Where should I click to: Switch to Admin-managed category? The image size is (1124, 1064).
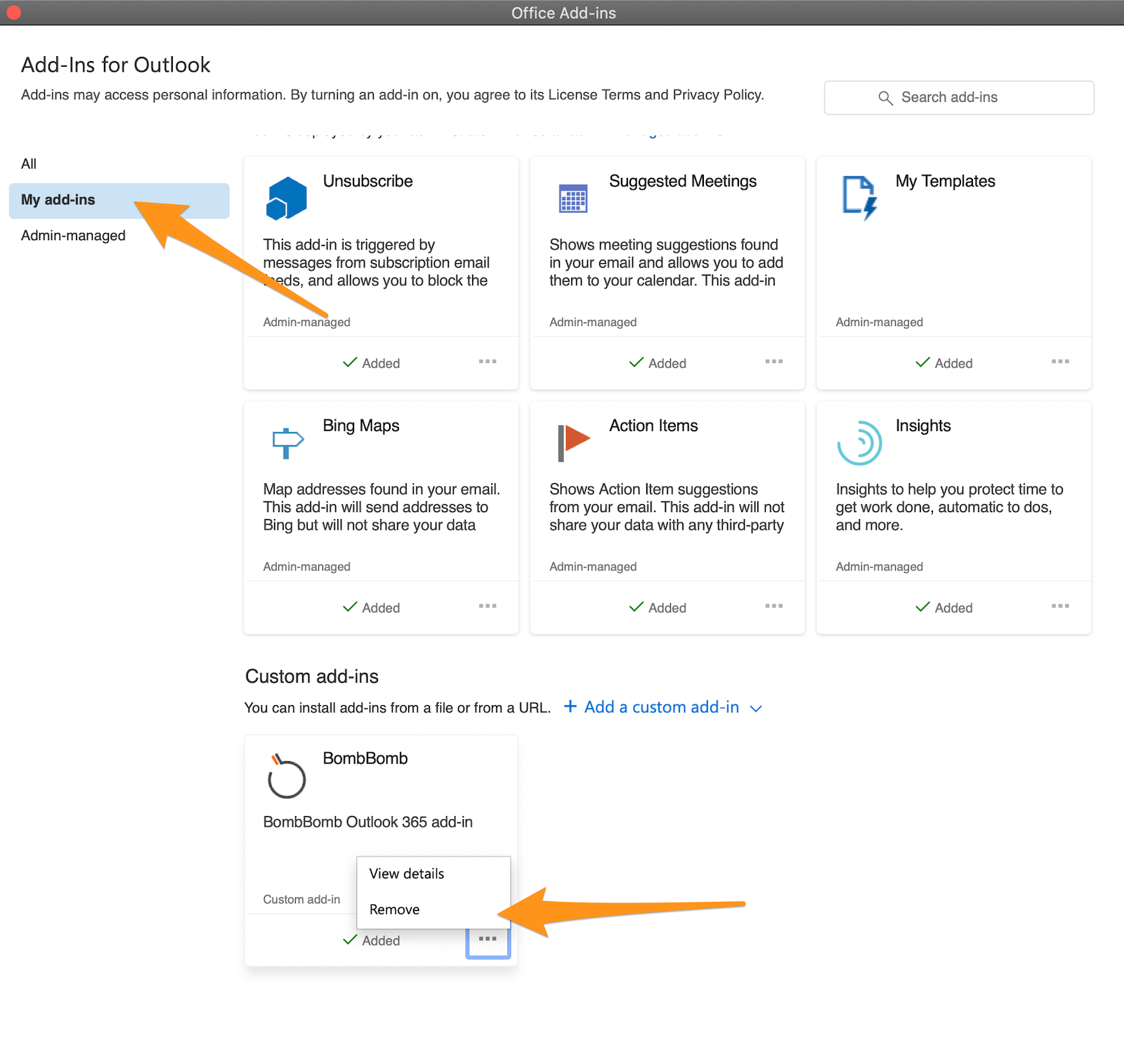(73, 236)
